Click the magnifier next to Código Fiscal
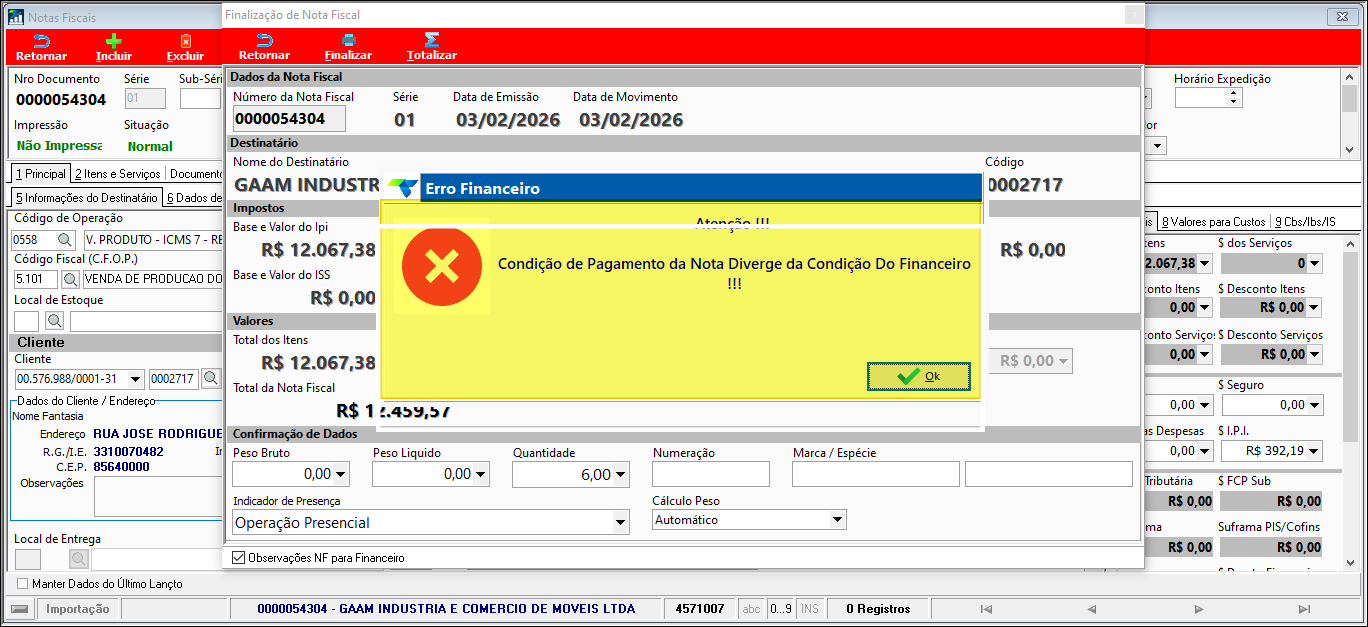 (x=65, y=279)
